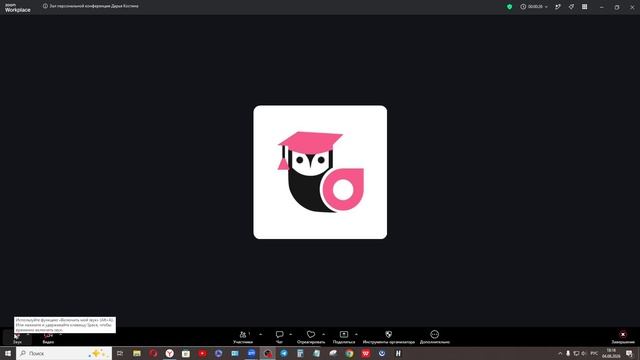The image size is (640, 360).
Task: Open the people icon beside the timer
Action: (x=558, y=7)
